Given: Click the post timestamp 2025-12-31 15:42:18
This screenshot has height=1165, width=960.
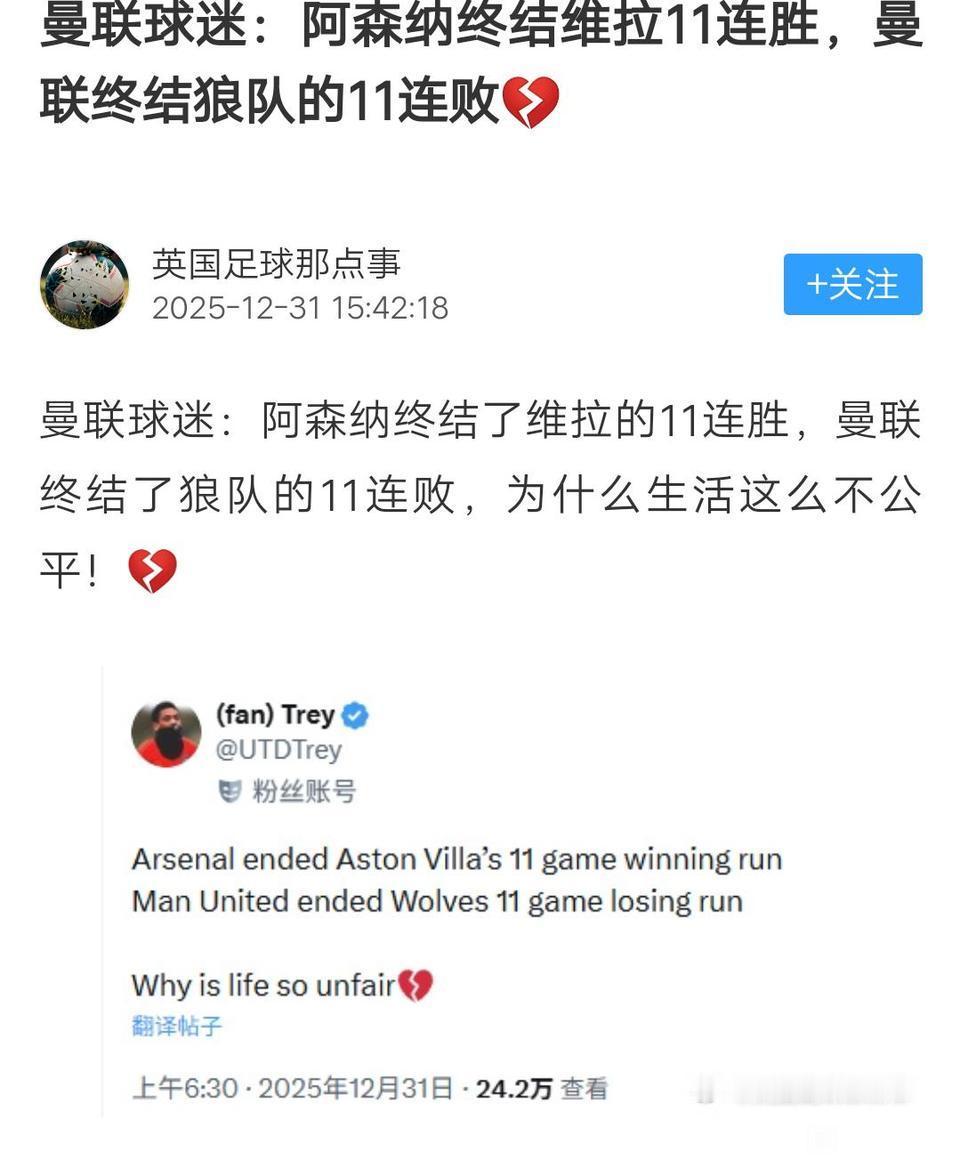Looking at the screenshot, I should coord(300,308).
